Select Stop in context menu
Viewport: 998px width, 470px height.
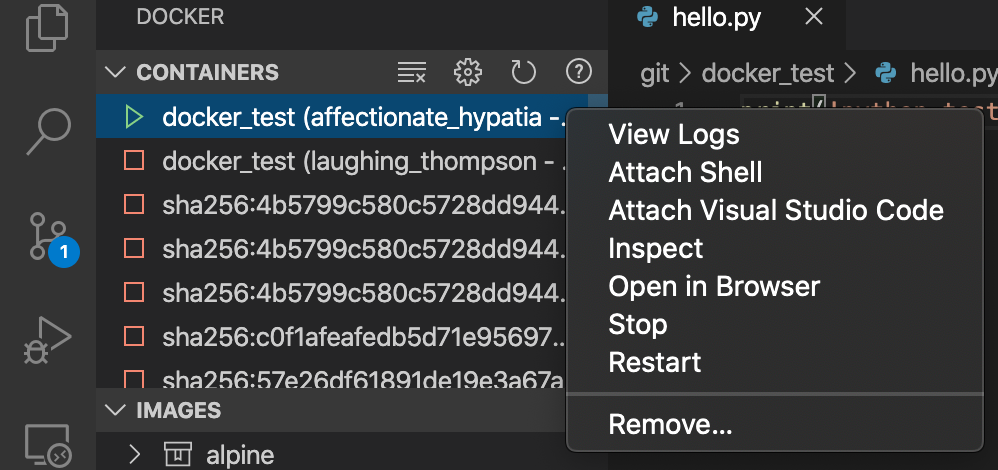point(638,325)
